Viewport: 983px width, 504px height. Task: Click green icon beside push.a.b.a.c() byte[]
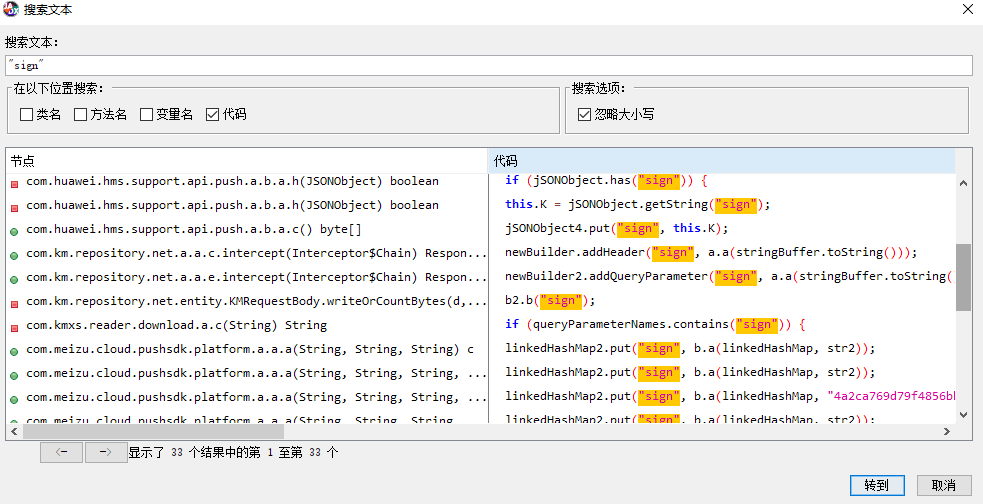(15, 230)
